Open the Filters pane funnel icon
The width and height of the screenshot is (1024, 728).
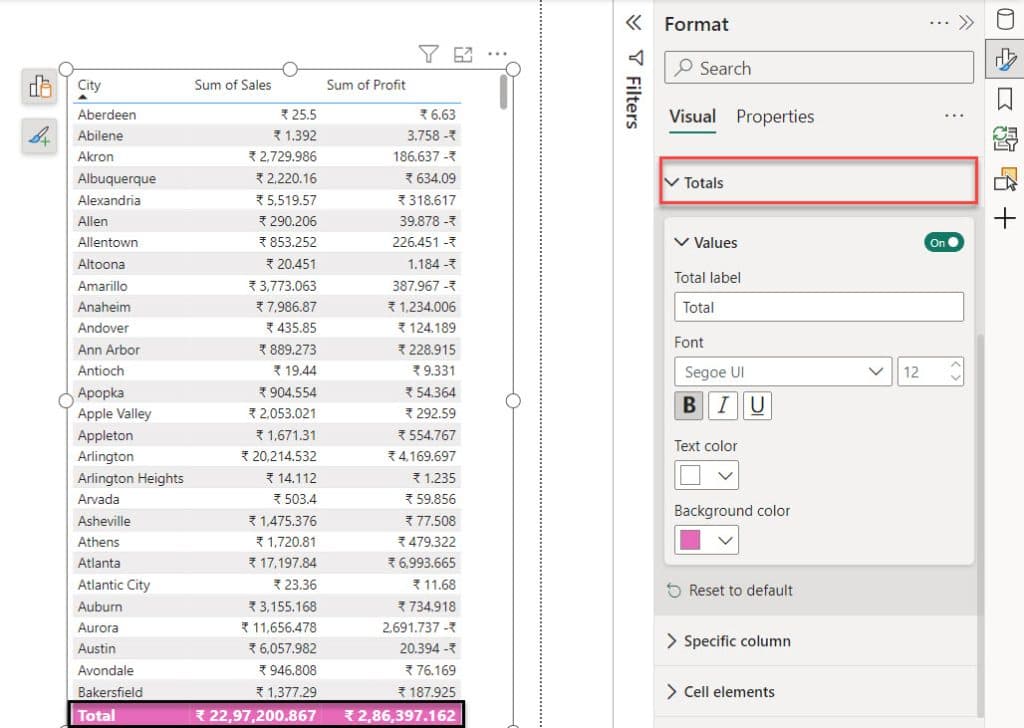635,58
